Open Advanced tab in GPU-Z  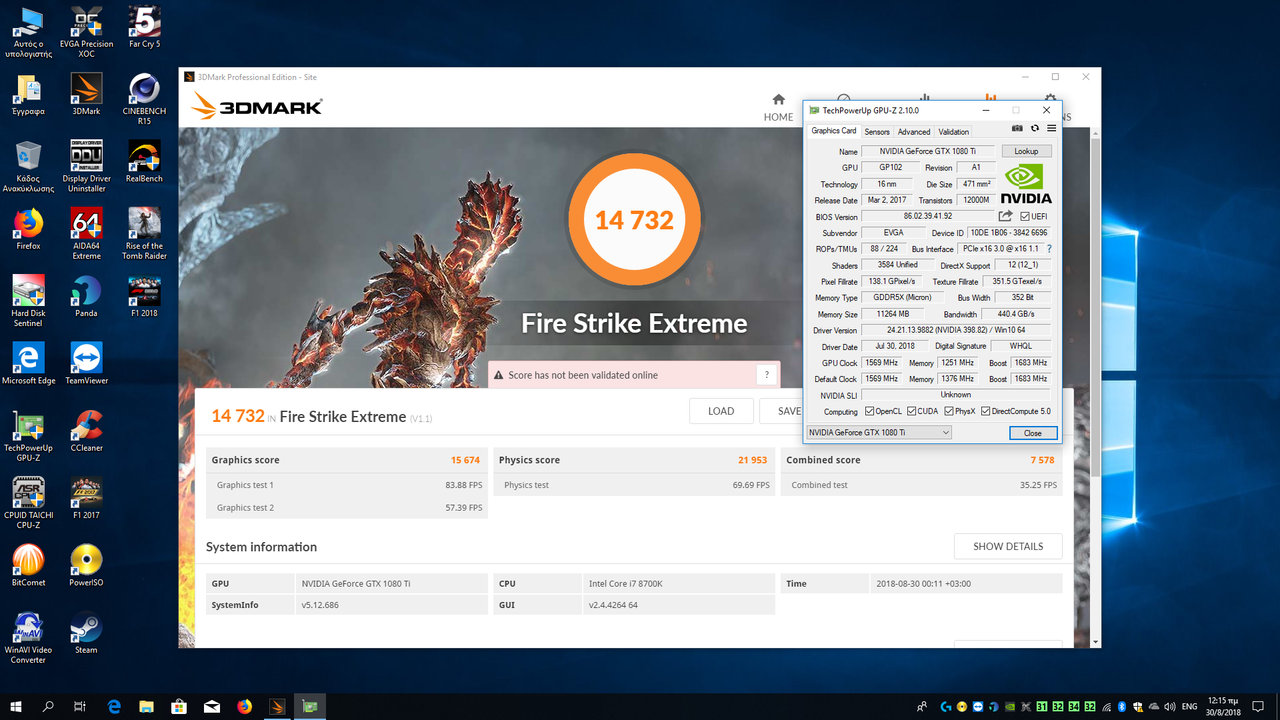pyautogui.click(x=913, y=132)
